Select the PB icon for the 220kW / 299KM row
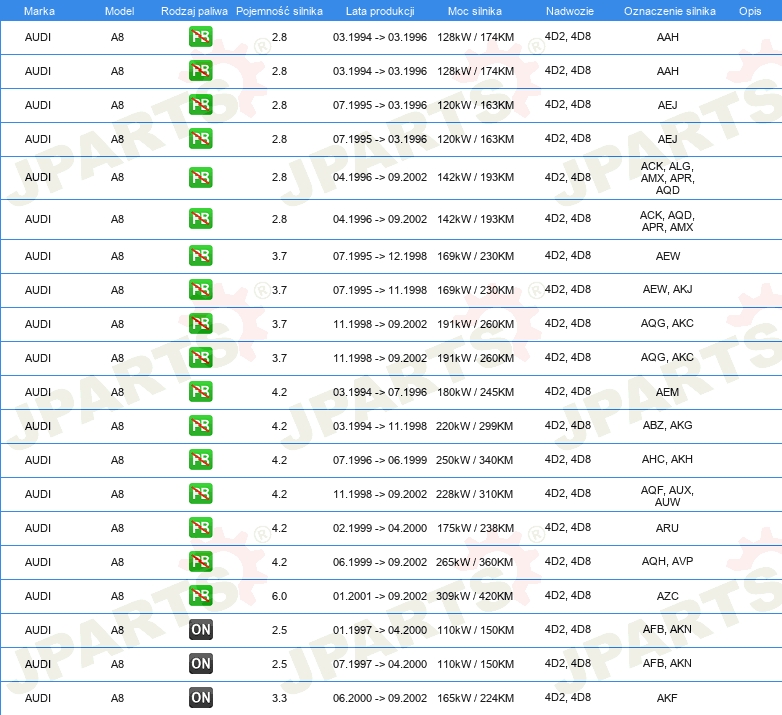The width and height of the screenshot is (782, 715). [x=200, y=425]
